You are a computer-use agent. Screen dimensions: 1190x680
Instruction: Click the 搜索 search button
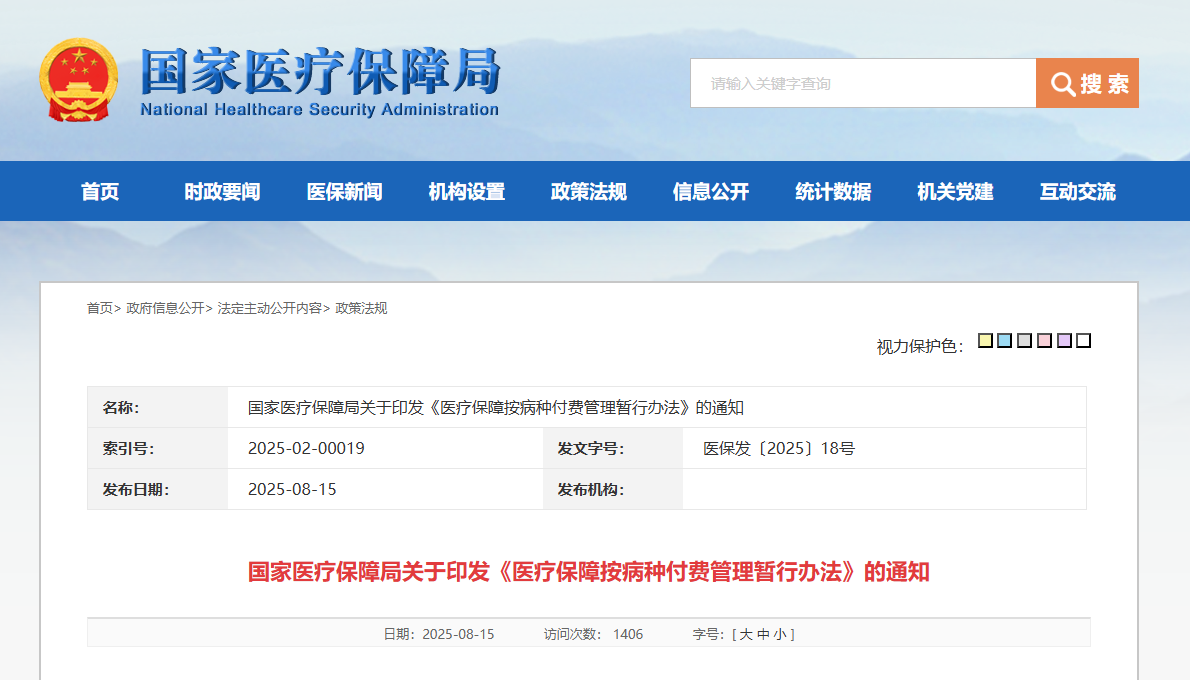tap(1100, 83)
